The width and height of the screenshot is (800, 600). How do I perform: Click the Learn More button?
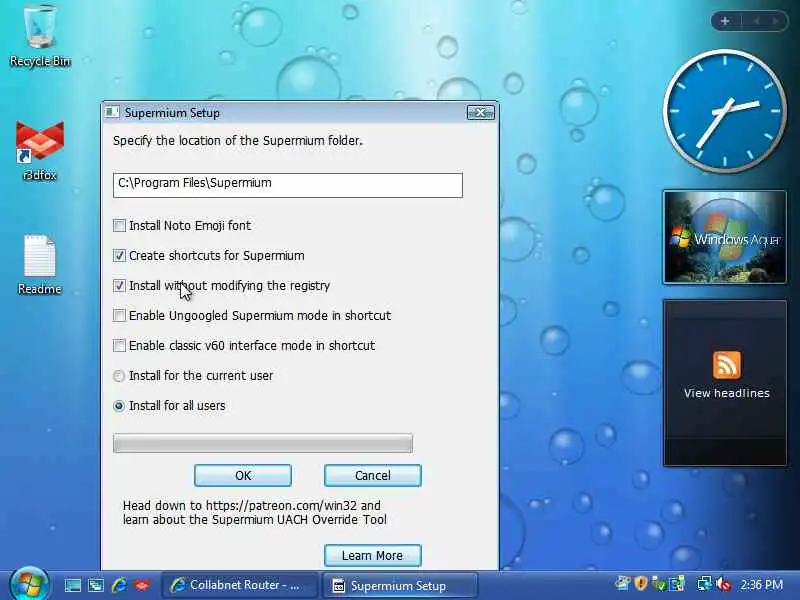coord(372,555)
